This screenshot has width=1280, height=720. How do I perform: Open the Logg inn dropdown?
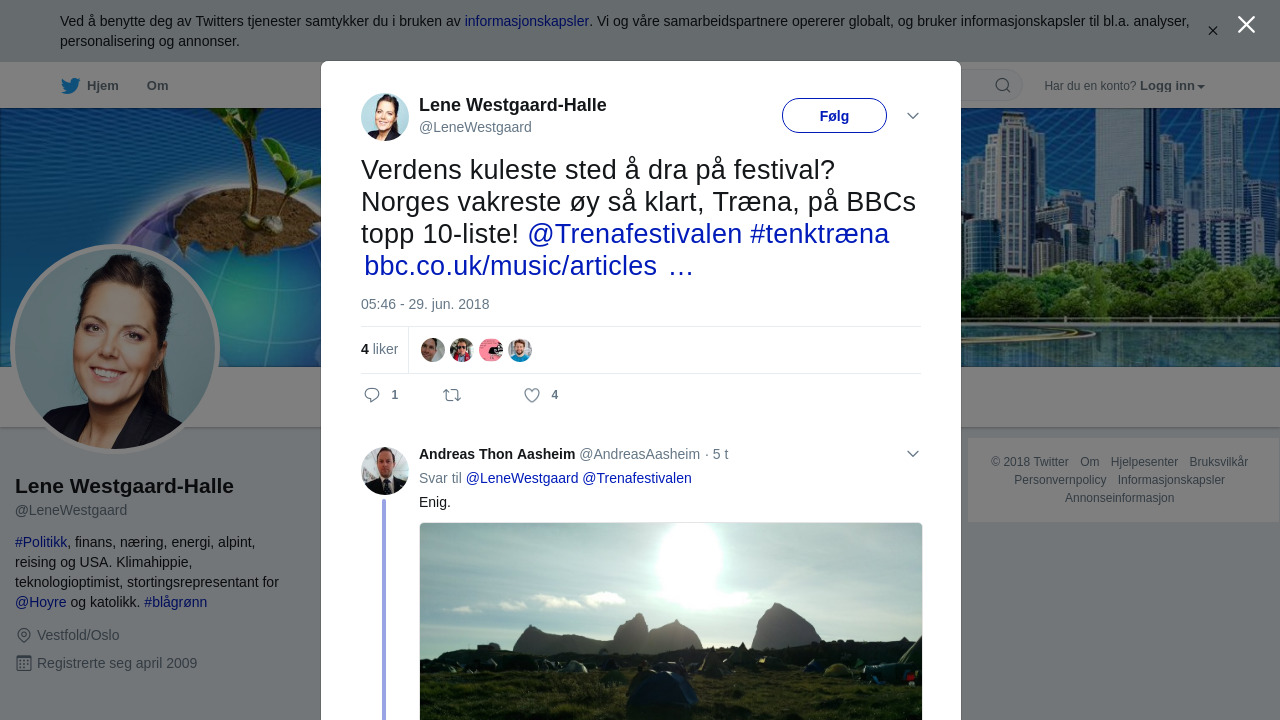(1172, 86)
